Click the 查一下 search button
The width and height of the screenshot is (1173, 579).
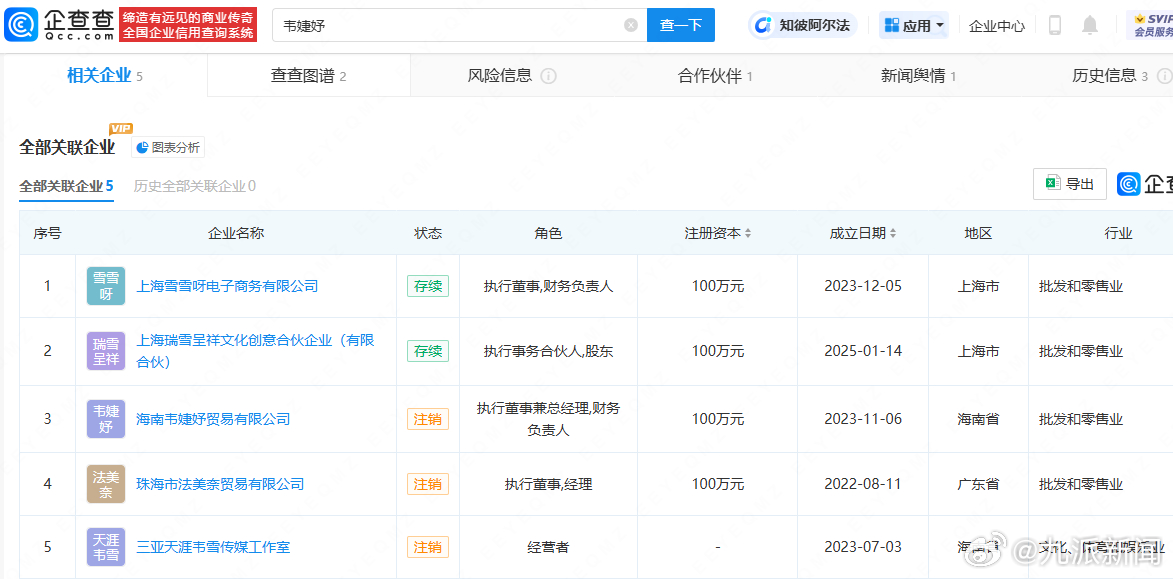click(x=681, y=25)
